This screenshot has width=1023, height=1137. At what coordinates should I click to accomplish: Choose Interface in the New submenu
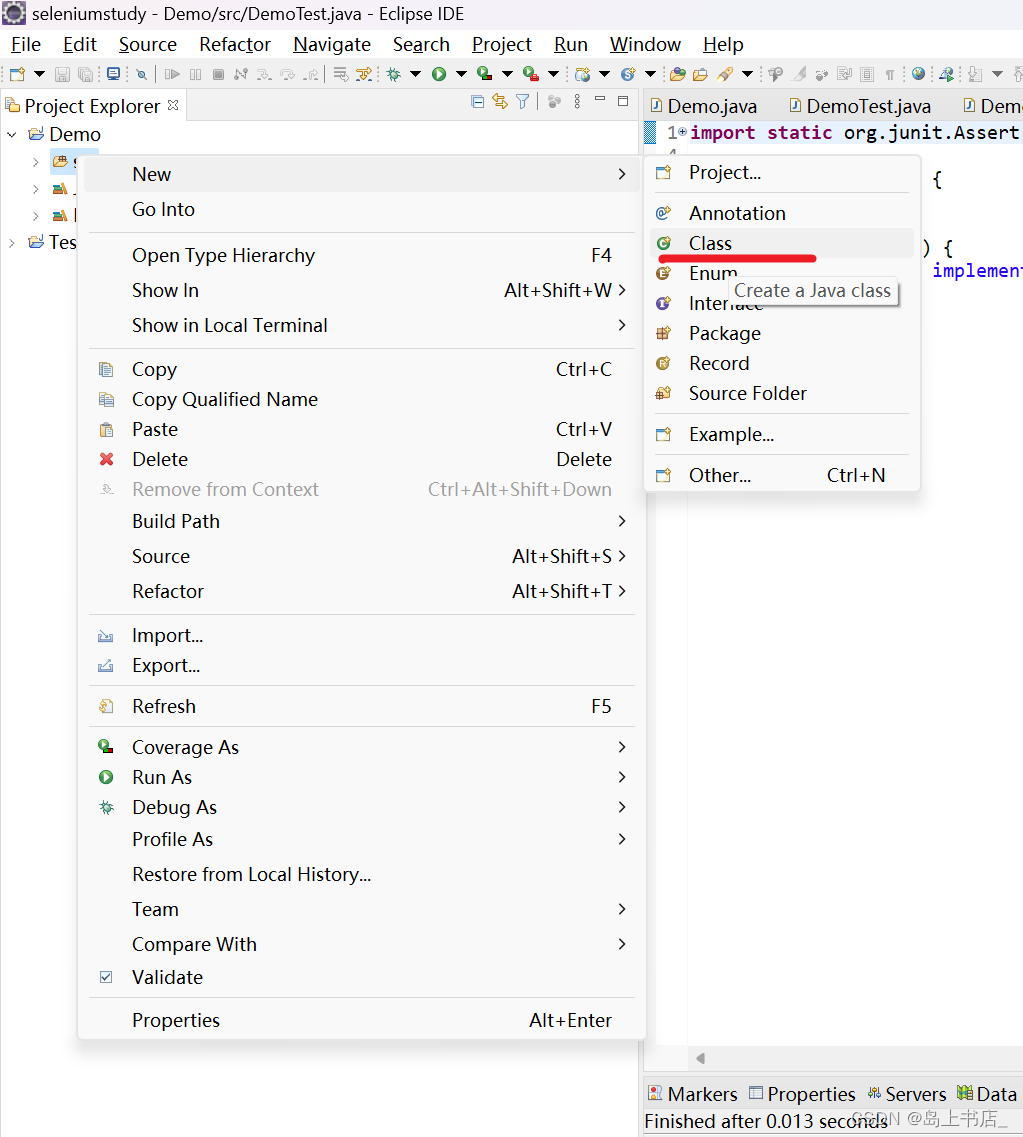782,303
